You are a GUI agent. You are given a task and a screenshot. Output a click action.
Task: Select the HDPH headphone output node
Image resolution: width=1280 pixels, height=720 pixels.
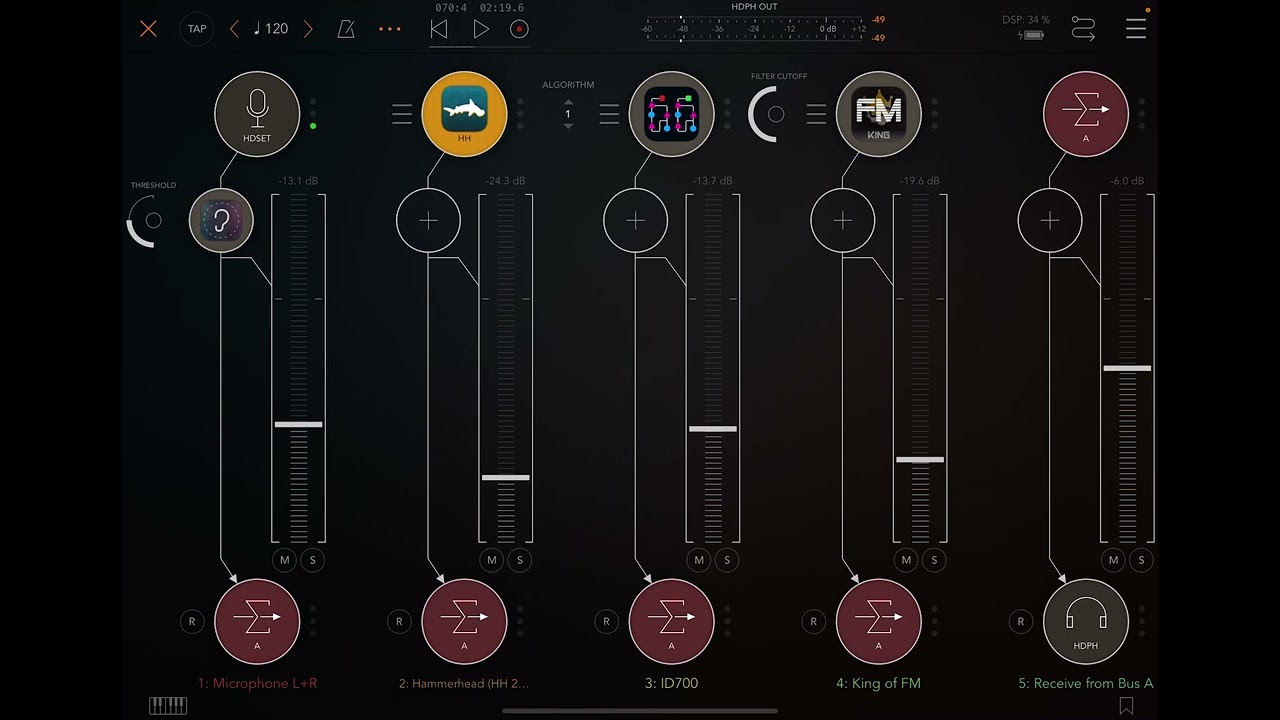[x=1085, y=621]
